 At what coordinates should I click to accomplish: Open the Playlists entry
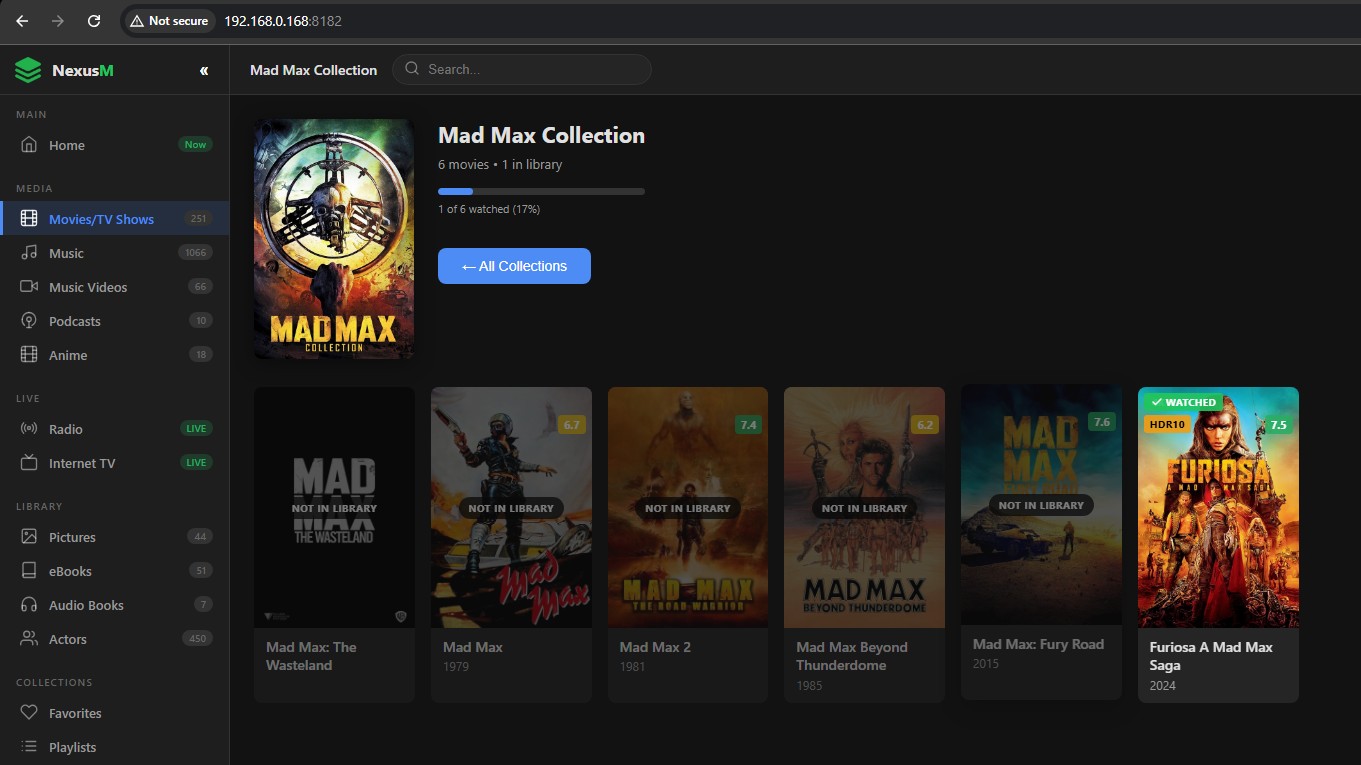tap(71, 747)
